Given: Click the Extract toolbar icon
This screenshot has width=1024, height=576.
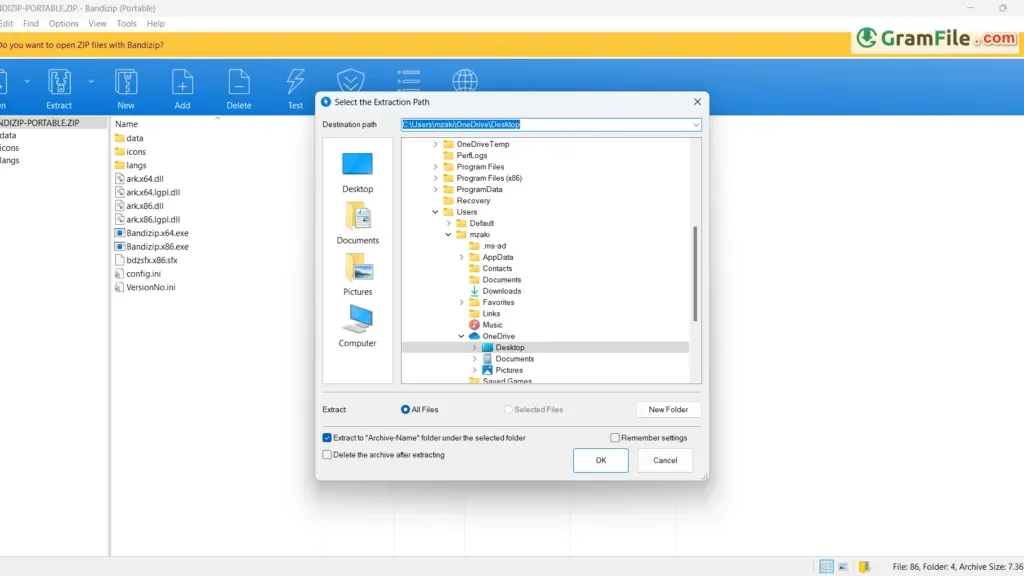Looking at the screenshot, I should coord(59,89).
